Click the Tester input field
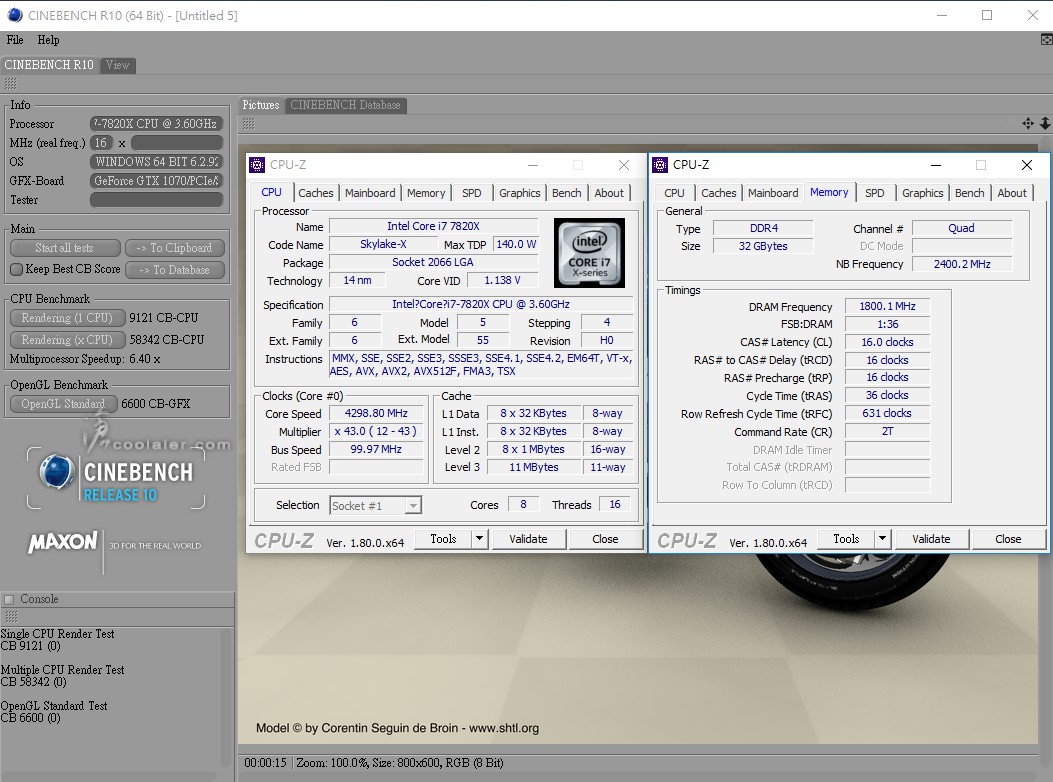This screenshot has height=782, width=1053. click(156, 200)
